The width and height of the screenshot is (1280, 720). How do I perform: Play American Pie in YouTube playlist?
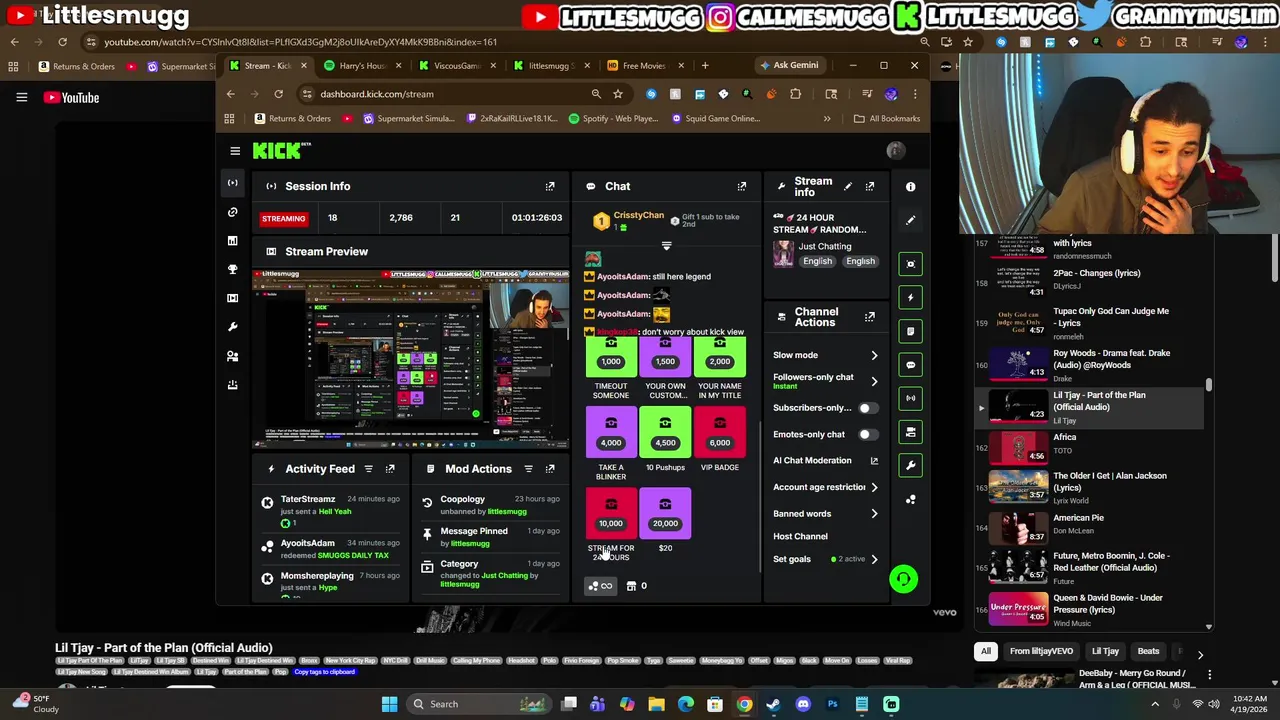coord(1090,527)
